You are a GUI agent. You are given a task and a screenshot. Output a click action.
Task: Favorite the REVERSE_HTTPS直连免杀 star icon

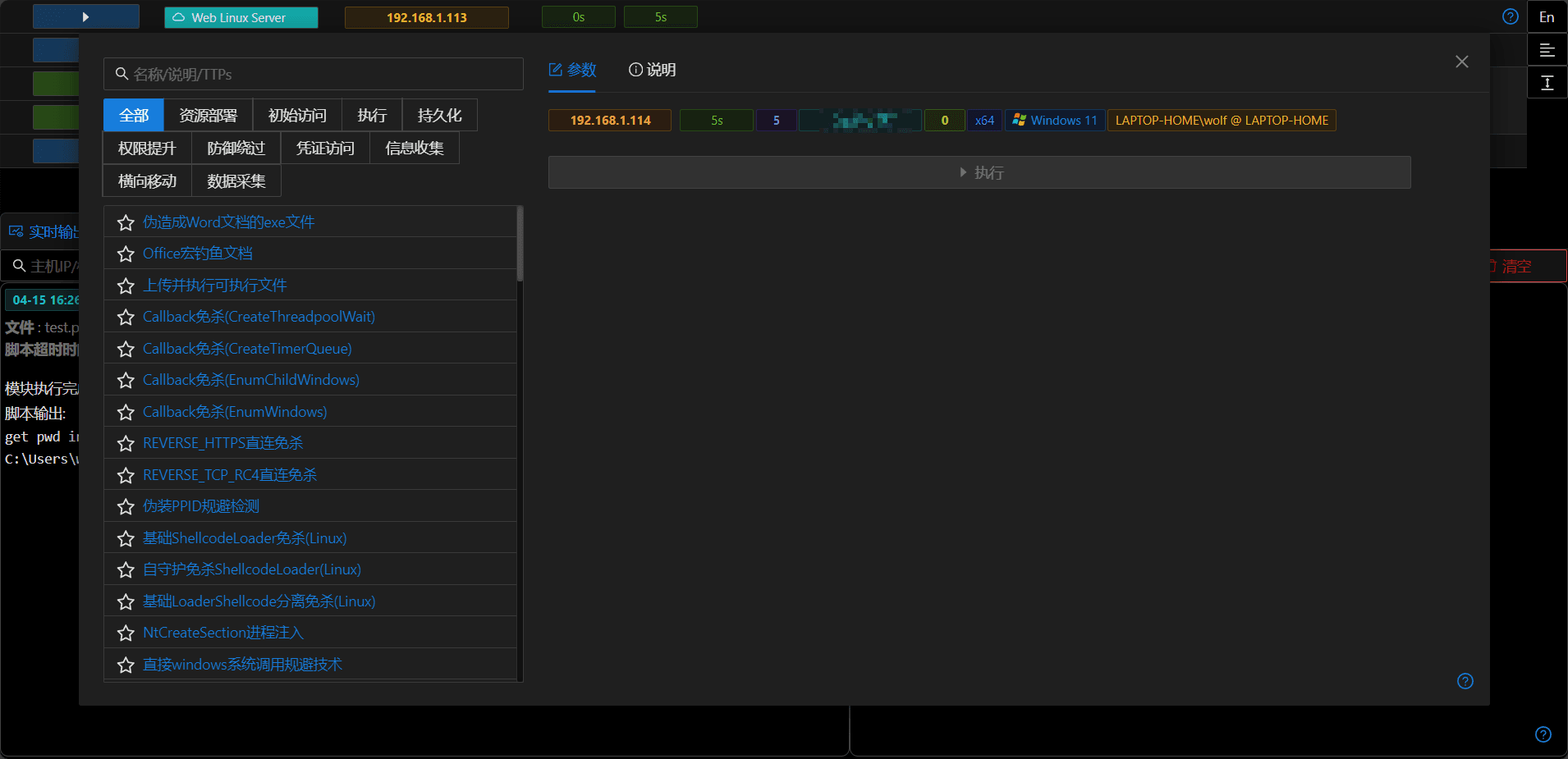coord(126,443)
